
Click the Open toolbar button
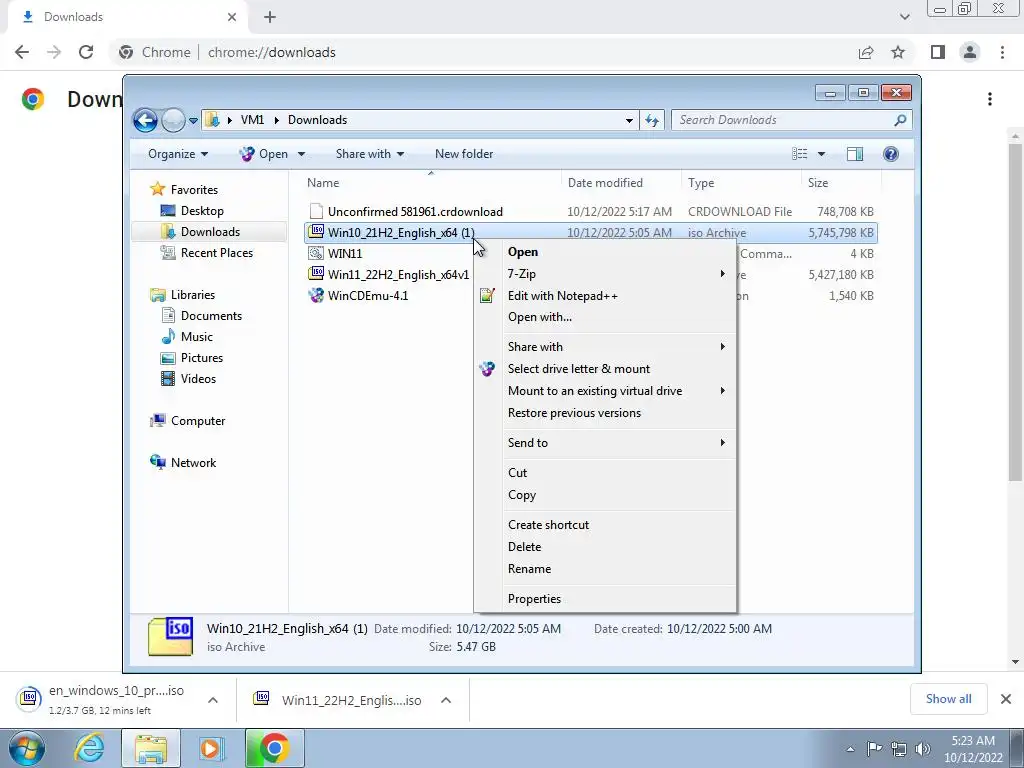264,154
